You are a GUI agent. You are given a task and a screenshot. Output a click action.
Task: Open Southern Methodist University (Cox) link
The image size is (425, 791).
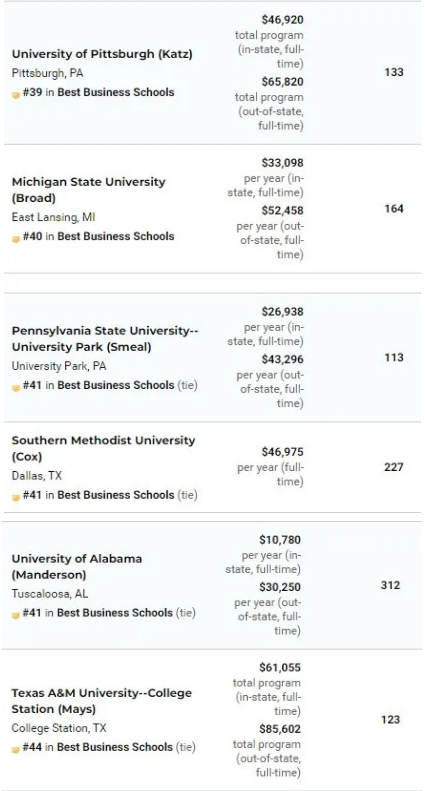[103, 448]
